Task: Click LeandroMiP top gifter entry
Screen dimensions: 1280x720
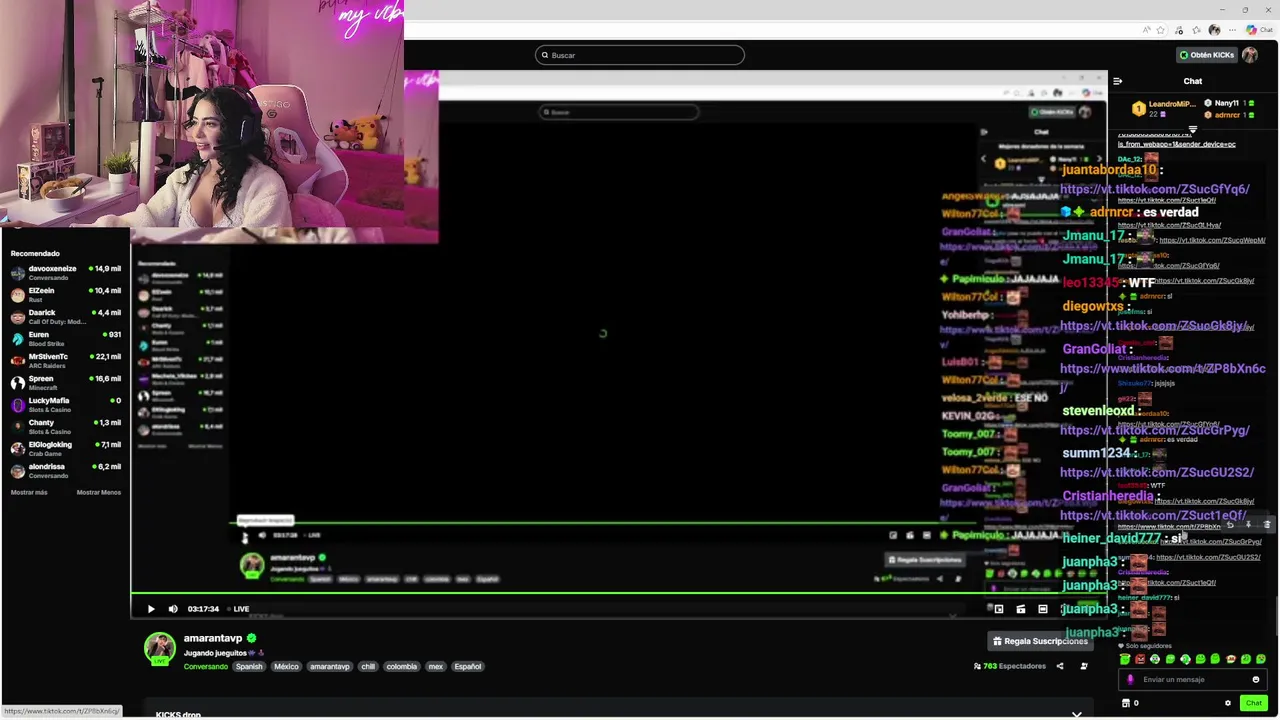Action: pos(1163,108)
